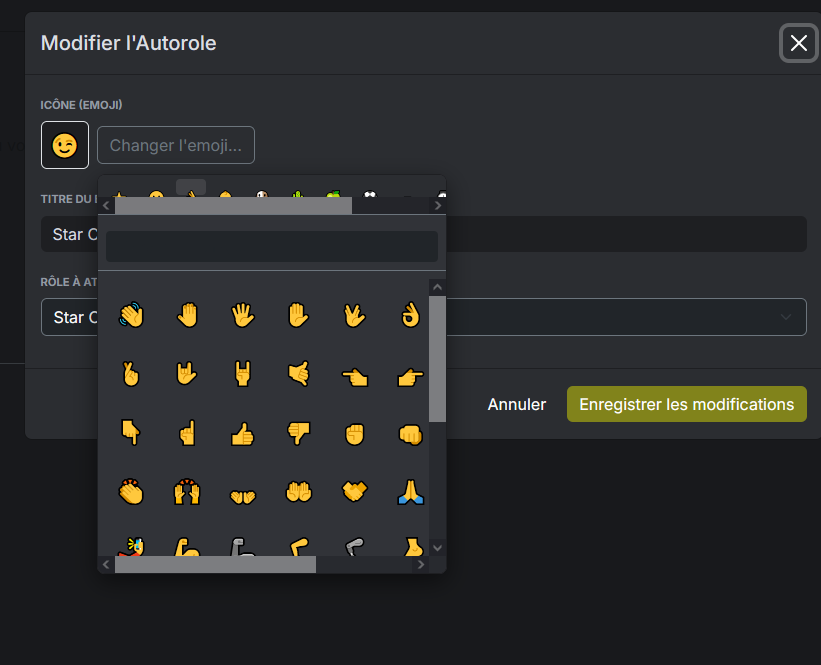The height and width of the screenshot is (665, 821).
Task: Close the Modifier l'Autorole dialog
Action: [798, 43]
